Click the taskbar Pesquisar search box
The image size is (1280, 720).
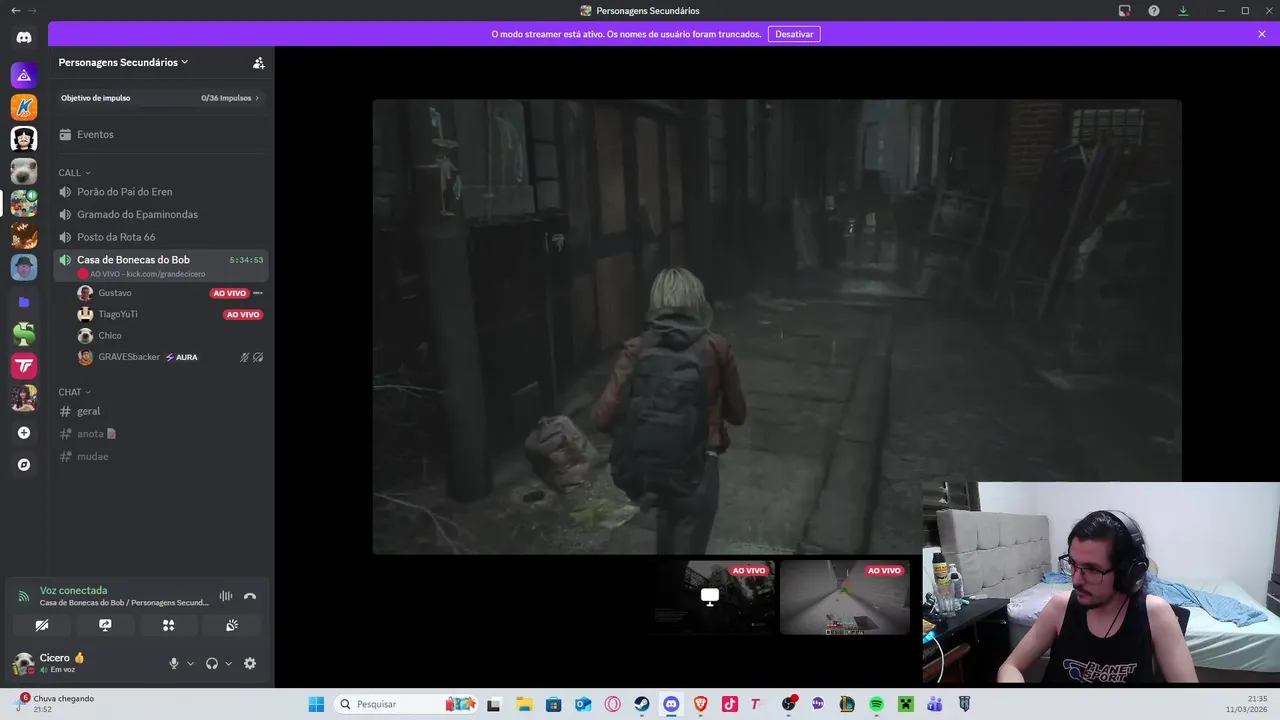(x=406, y=704)
